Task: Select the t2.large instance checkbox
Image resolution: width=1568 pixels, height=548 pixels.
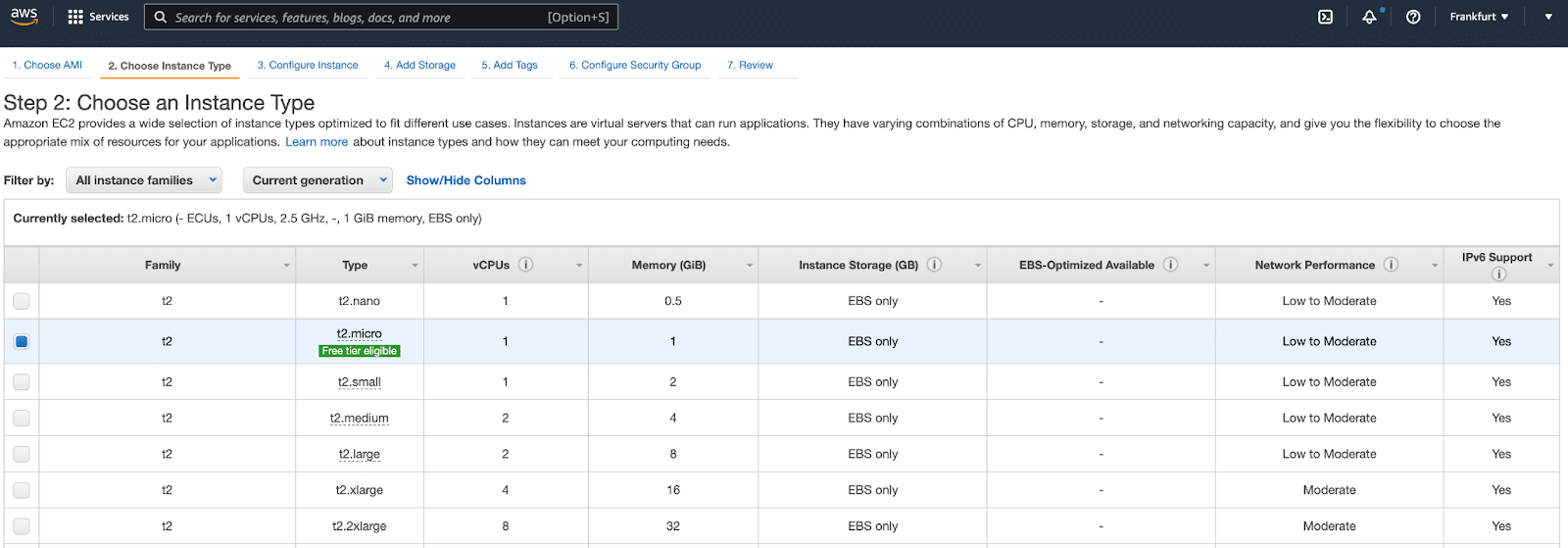Action: pyautogui.click(x=22, y=455)
